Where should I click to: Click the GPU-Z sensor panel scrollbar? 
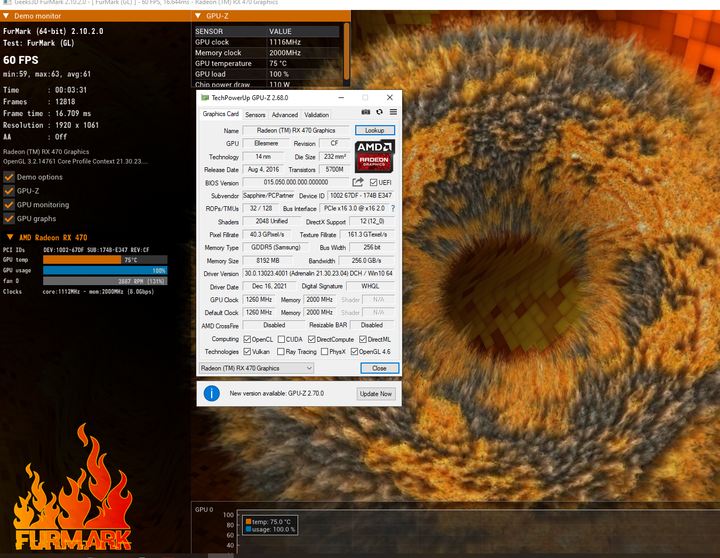coord(346,51)
